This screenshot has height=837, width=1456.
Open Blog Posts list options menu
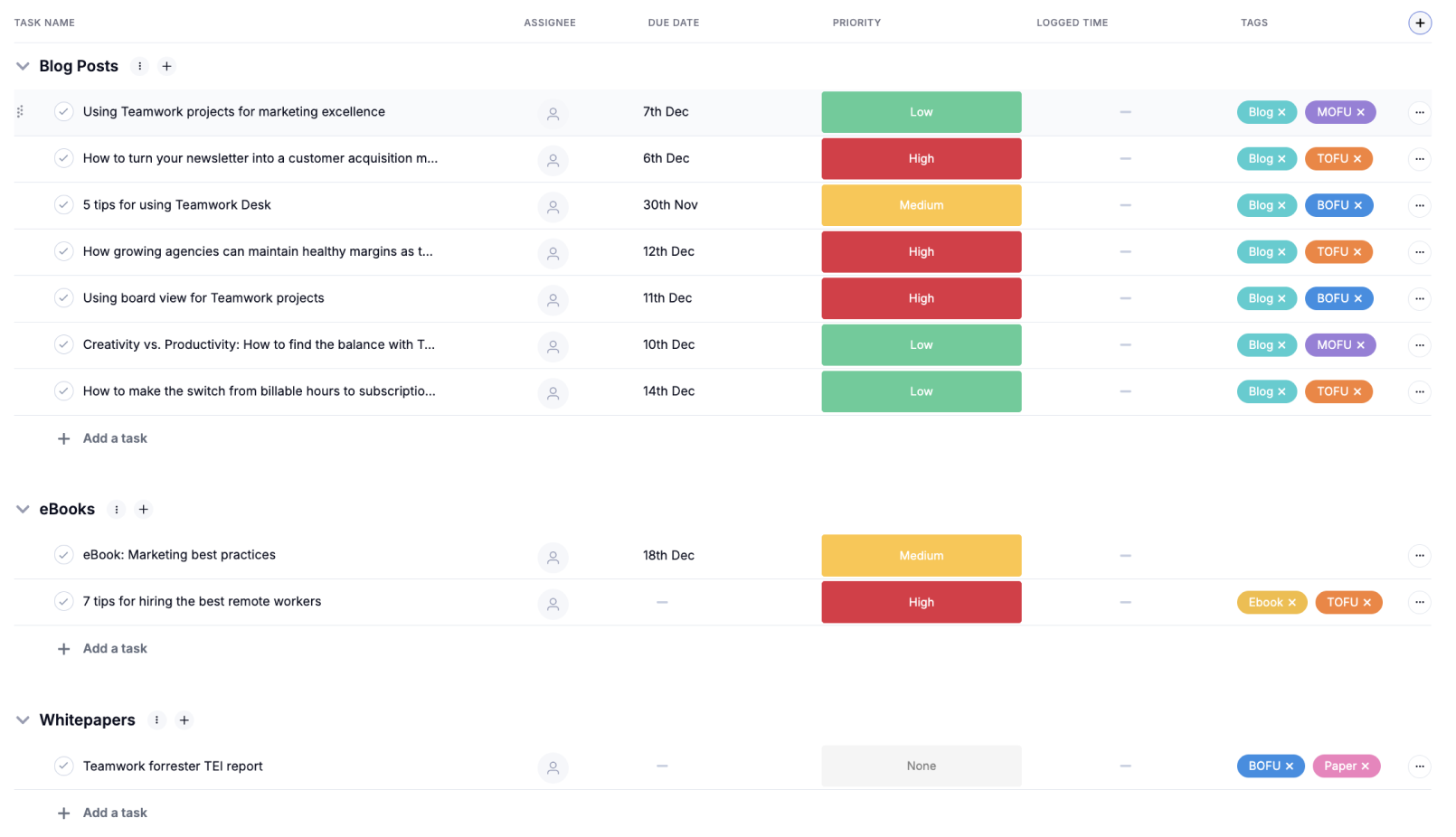[x=139, y=66]
